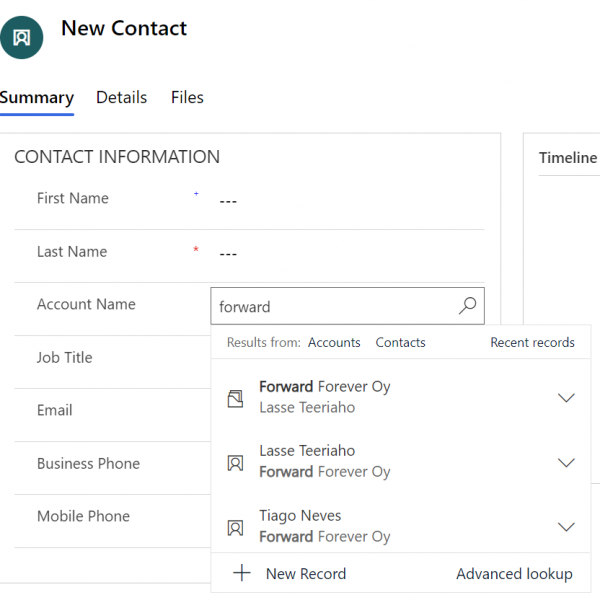Switch to the Summary tab

click(37, 98)
